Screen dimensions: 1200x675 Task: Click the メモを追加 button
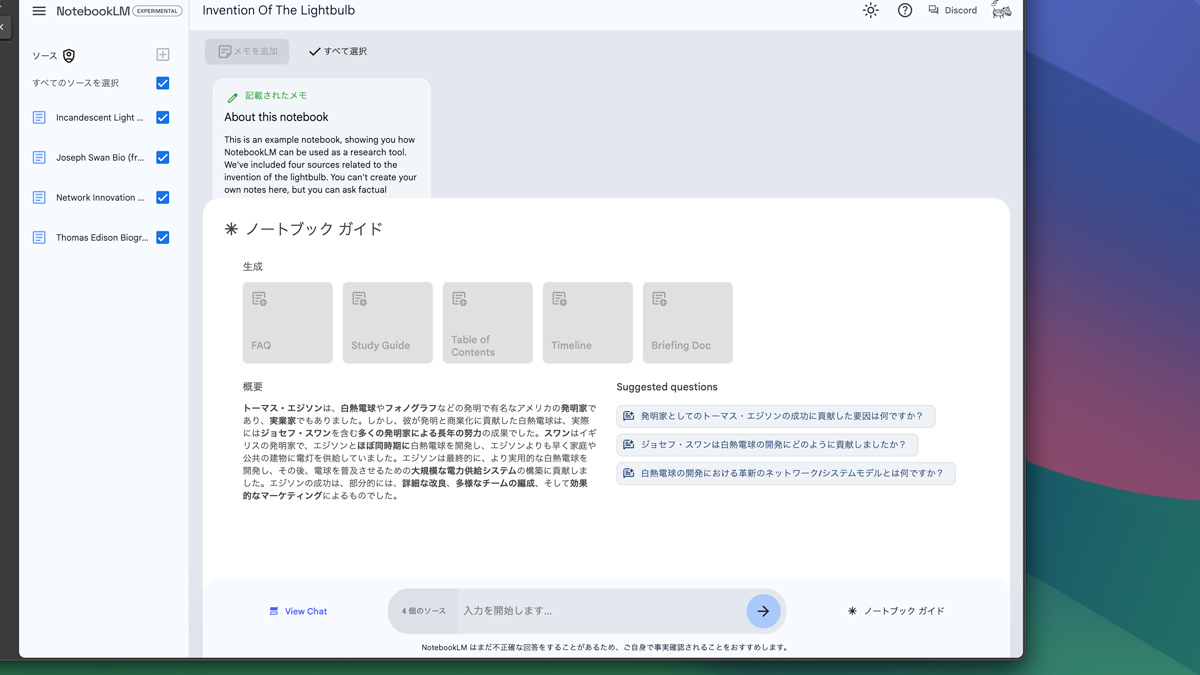pyautogui.click(x=247, y=51)
